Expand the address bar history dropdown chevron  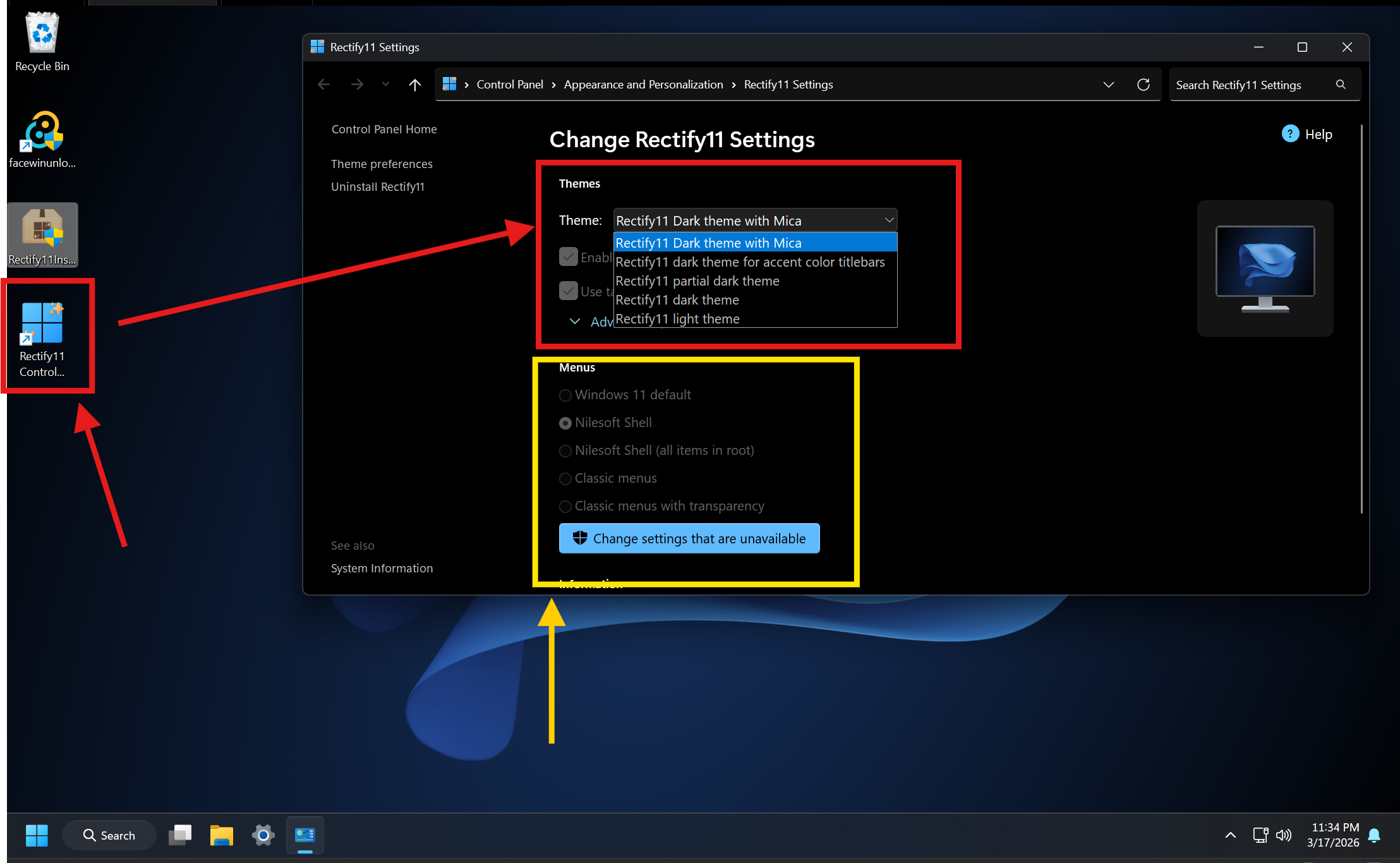1109,85
